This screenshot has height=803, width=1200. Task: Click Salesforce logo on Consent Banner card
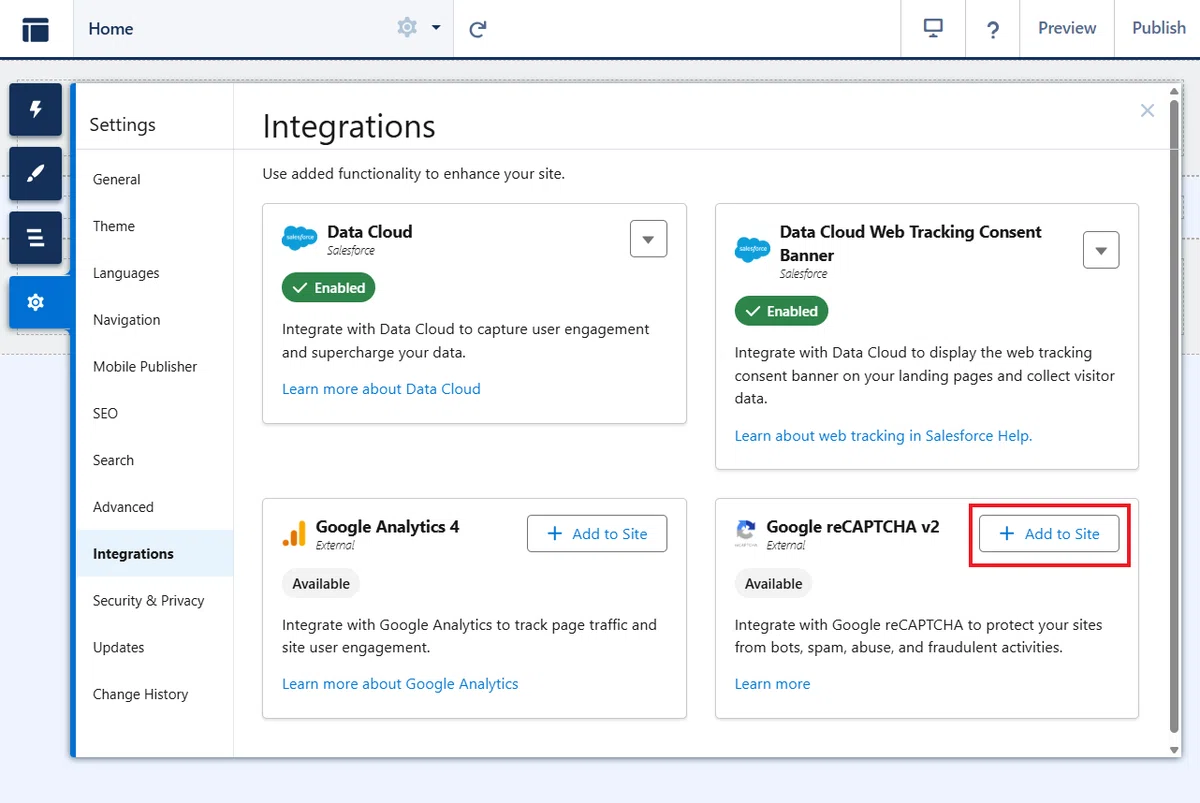(x=752, y=250)
